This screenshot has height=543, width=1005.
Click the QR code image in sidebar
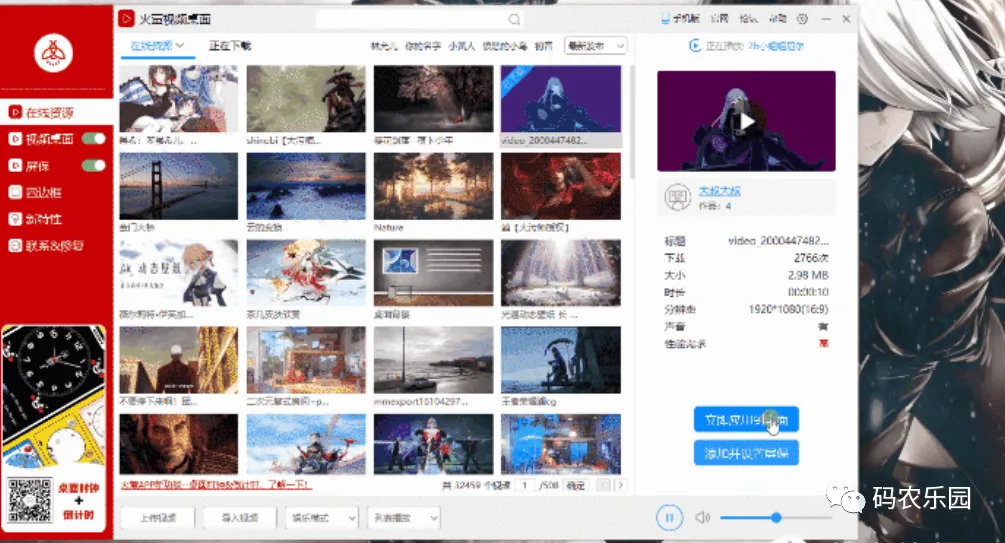pyautogui.click(x=29, y=500)
